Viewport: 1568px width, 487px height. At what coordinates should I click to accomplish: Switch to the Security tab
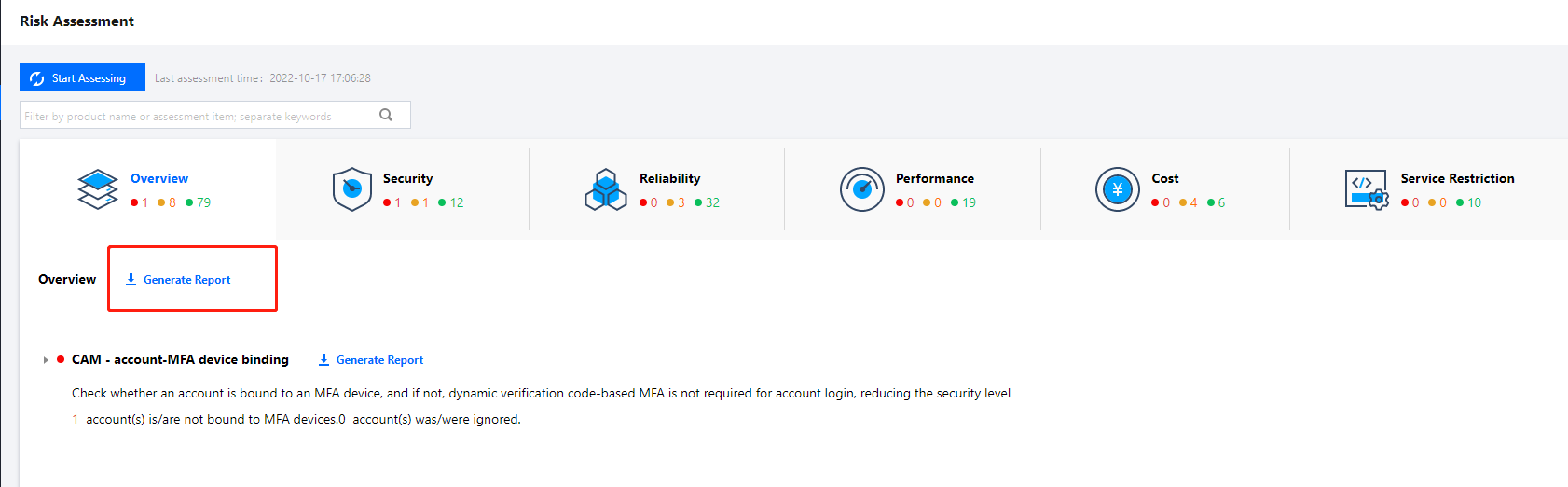pos(407,178)
